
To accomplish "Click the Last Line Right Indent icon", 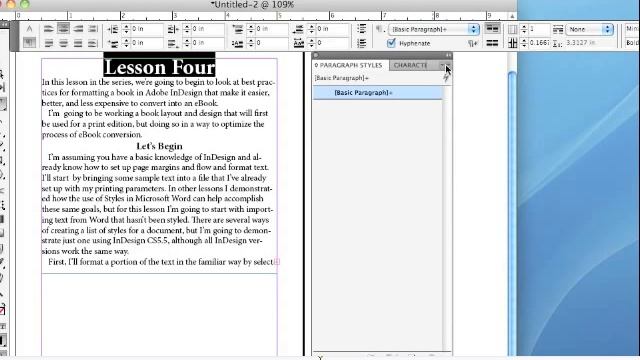I will pyautogui.click(x=173, y=43).
